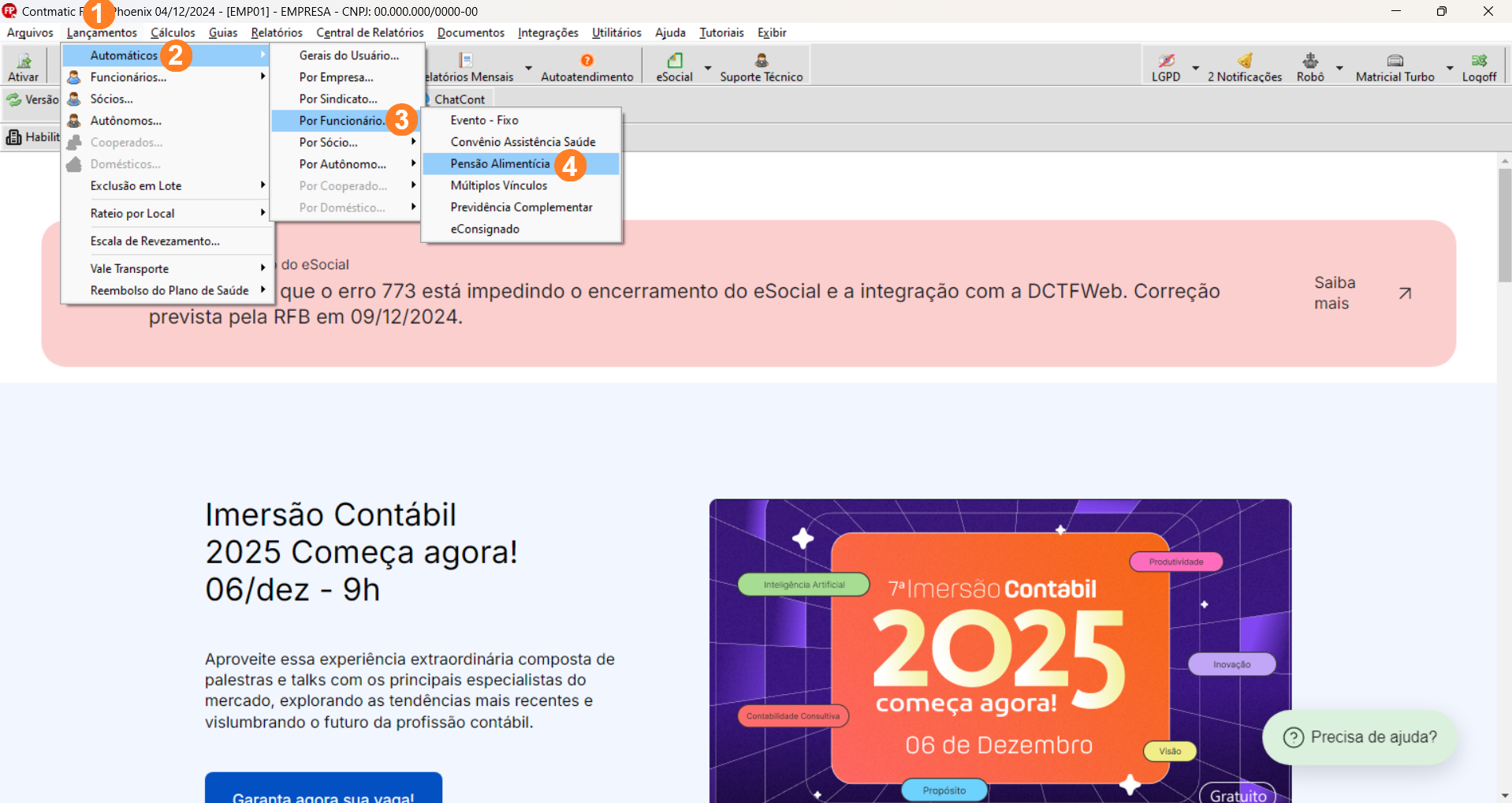Expand the Robô dropdown arrow
This screenshot has height=803, width=1512.
pos(1339,68)
